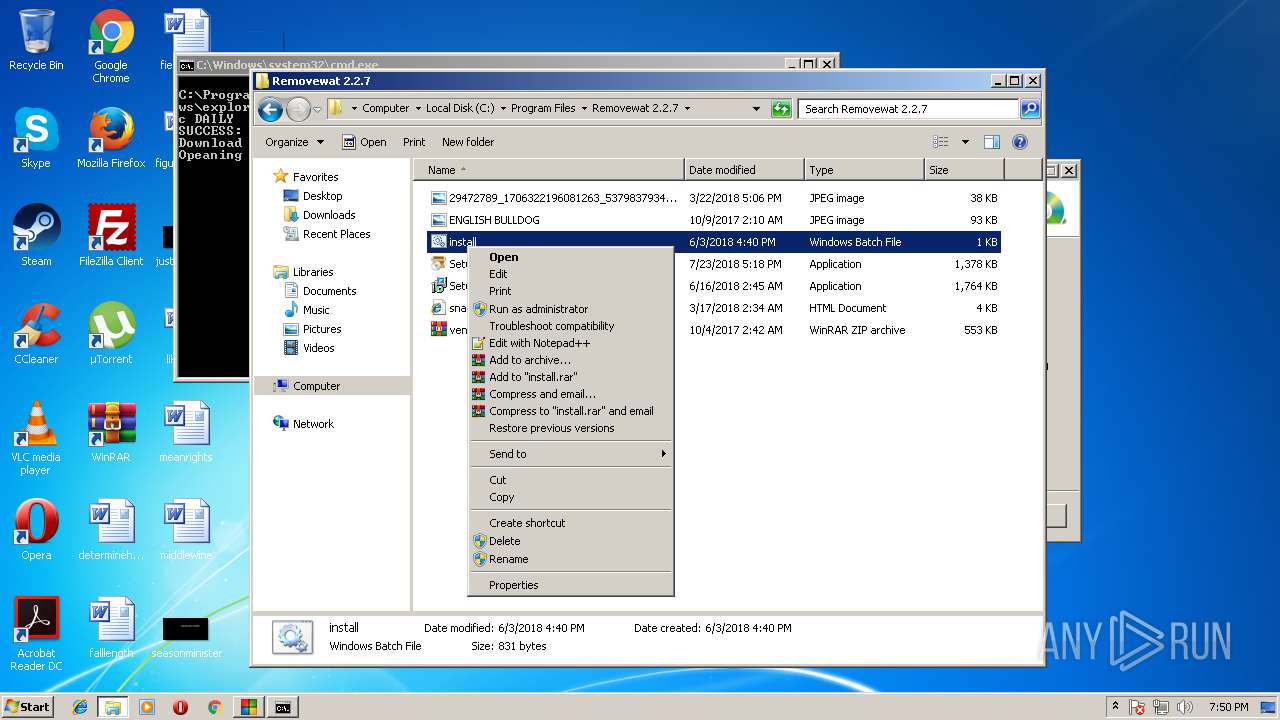Select Downloads under Favorites
This screenshot has width=1280, height=720.
[x=329, y=215]
